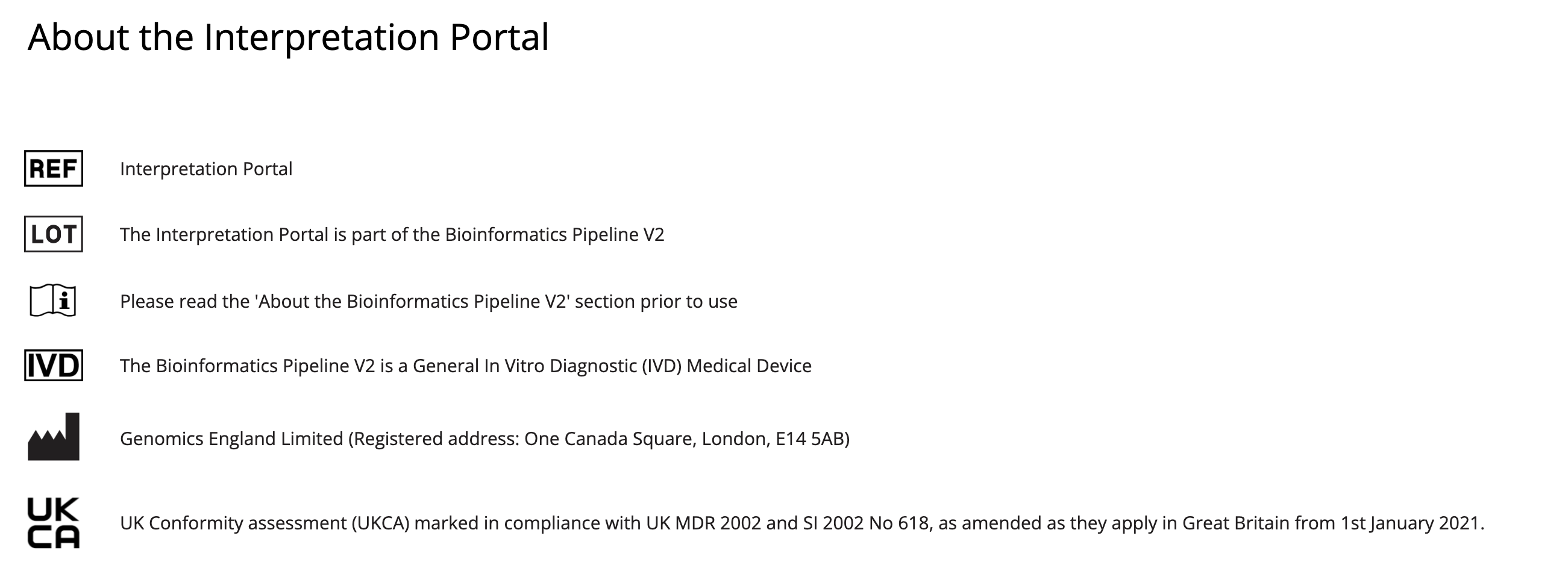Image resolution: width=1568 pixels, height=577 pixels.
Task: Click the 'E14 5AB' postcode
Action: click(809, 439)
